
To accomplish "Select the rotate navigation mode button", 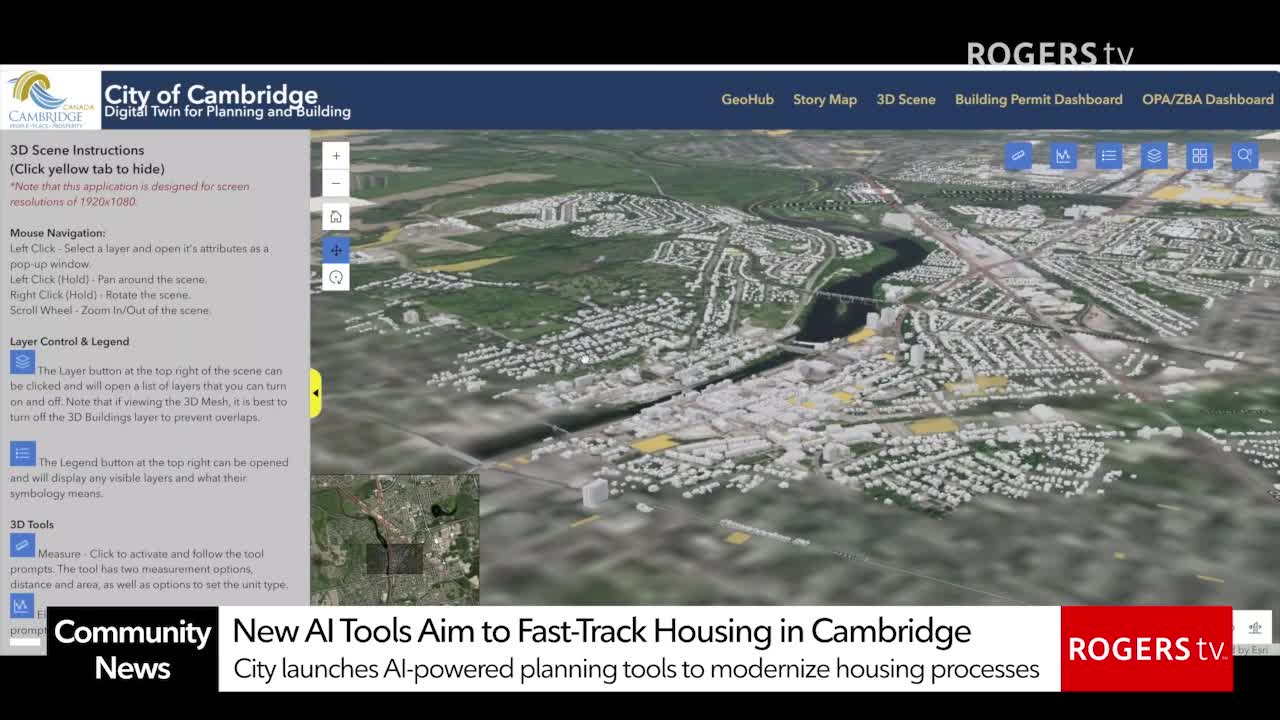I will (336, 277).
